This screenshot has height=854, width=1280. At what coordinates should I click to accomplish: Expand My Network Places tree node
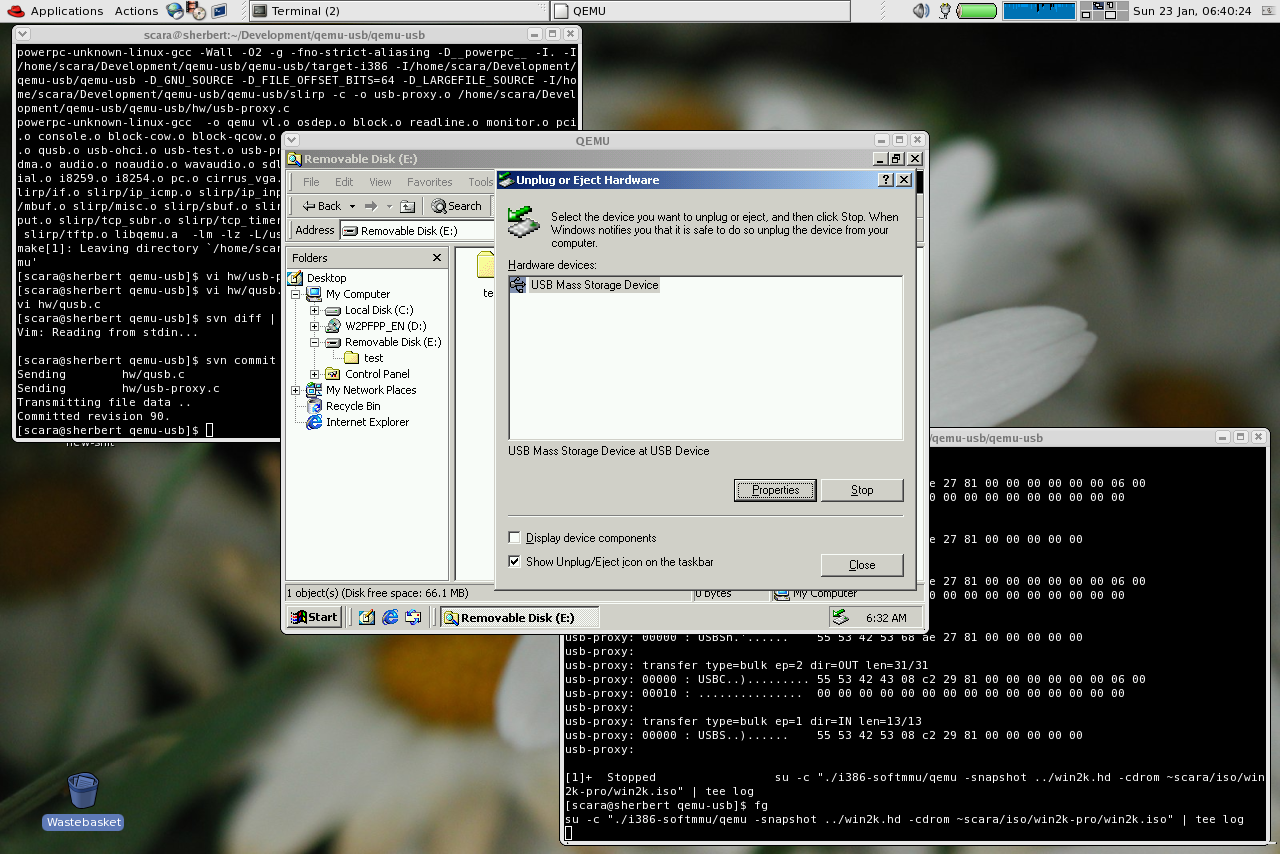coord(296,390)
